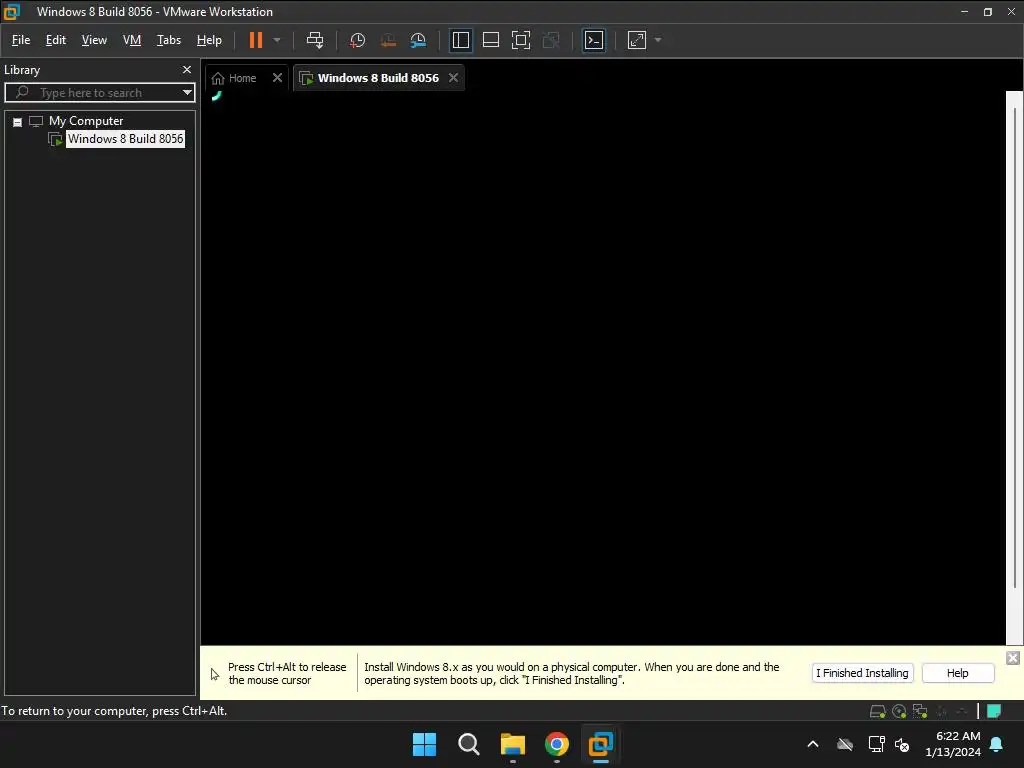
Task: Enter full screen mode icon
Action: coord(520,40)
